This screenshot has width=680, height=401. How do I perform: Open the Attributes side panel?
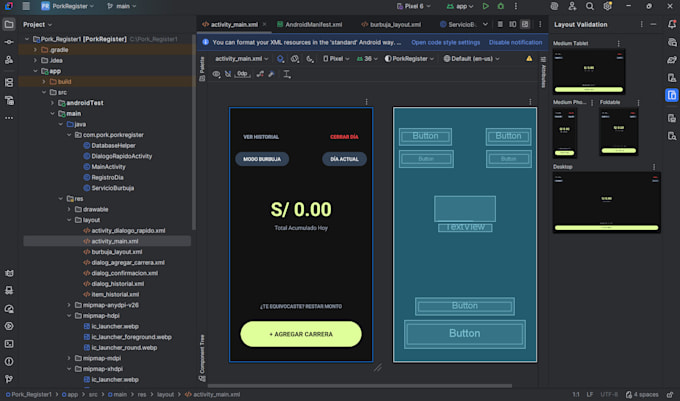[x=543, y=73]
